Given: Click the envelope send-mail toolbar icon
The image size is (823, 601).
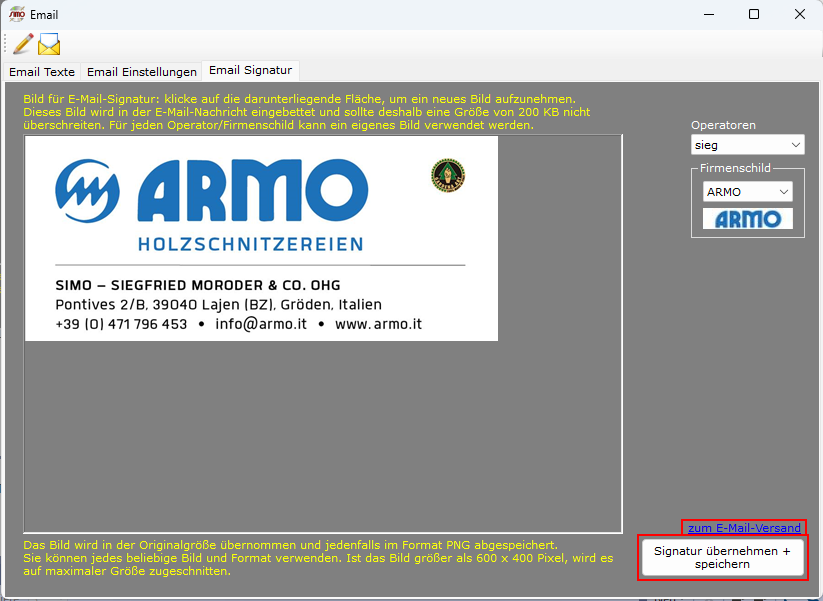Looking at the screenshot, I should [x=49, y=44].
